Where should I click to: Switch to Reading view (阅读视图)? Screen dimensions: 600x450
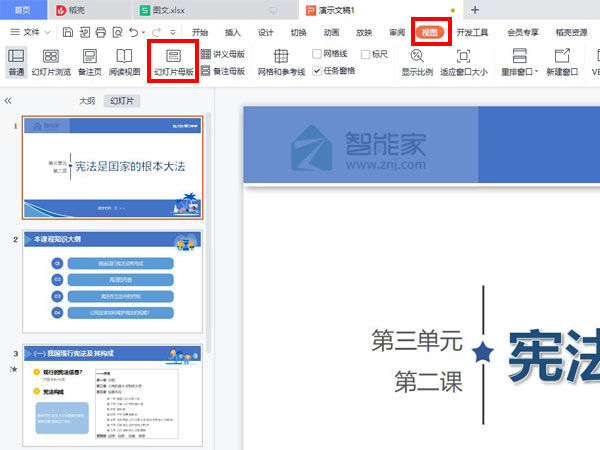[124, 62]
